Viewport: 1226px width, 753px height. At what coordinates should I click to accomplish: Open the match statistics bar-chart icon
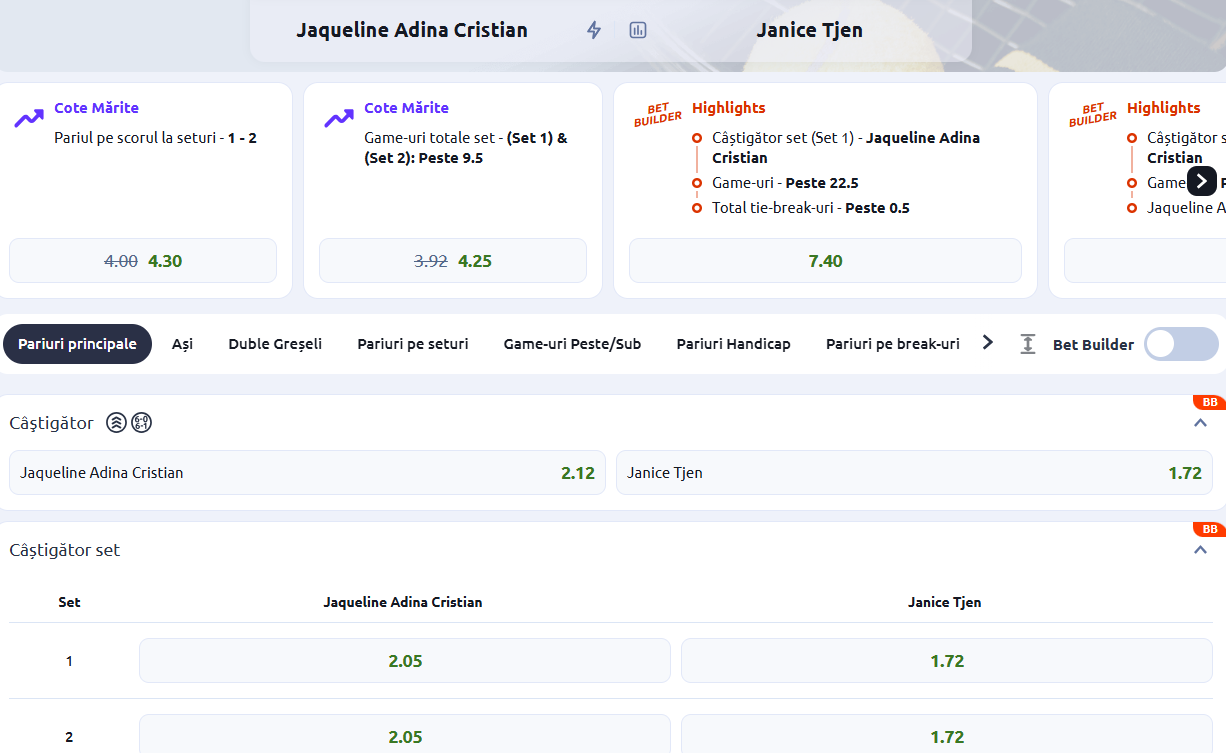(637, 30)
